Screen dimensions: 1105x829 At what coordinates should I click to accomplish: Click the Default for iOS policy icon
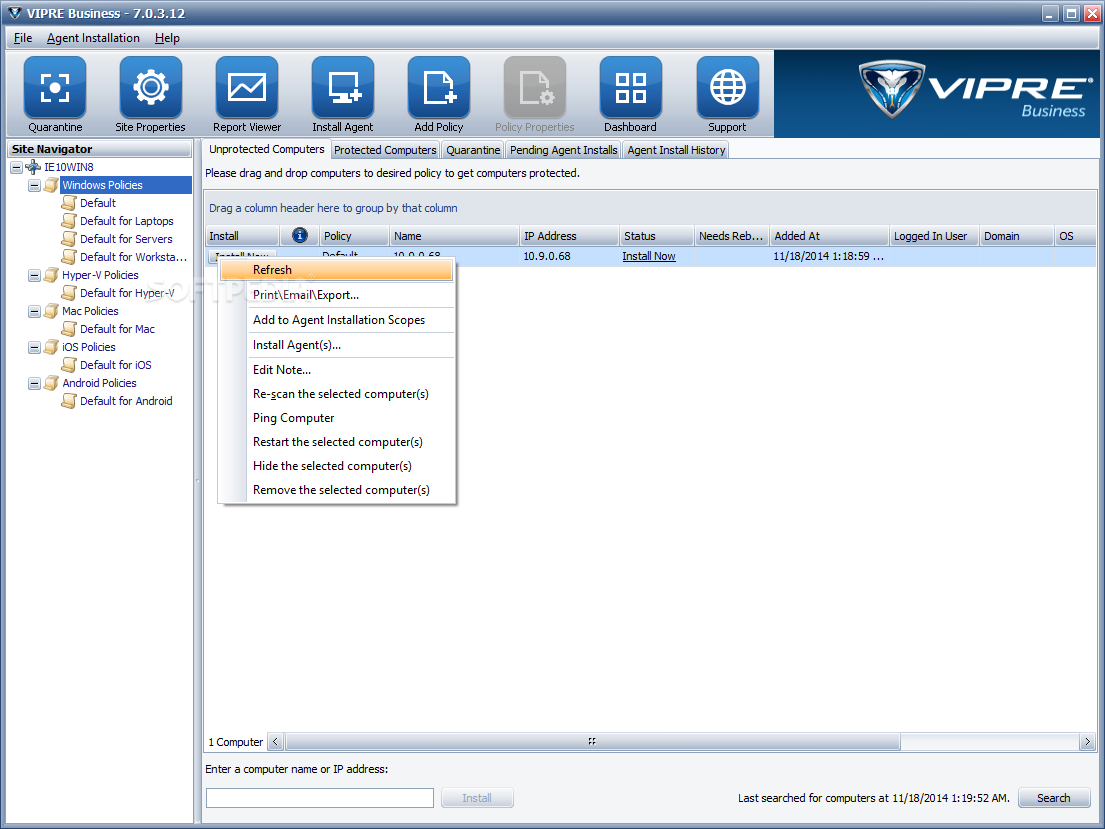[68, 364]
